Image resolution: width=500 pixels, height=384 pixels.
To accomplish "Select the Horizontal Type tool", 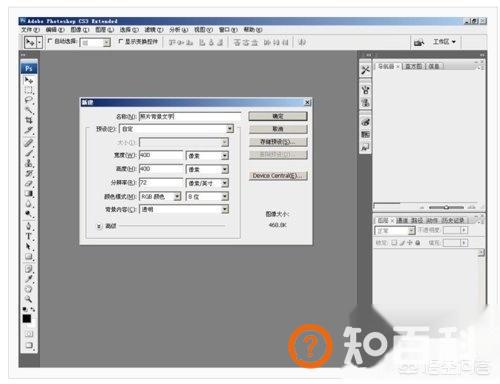I will click(29, 236).
